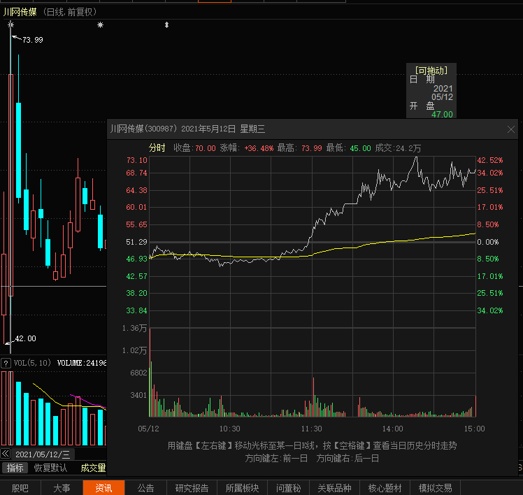The height and width of the screenshot is (495, 523).
Task: Click the star event marker above the 73.99 candle
Action: coord(11,24)
